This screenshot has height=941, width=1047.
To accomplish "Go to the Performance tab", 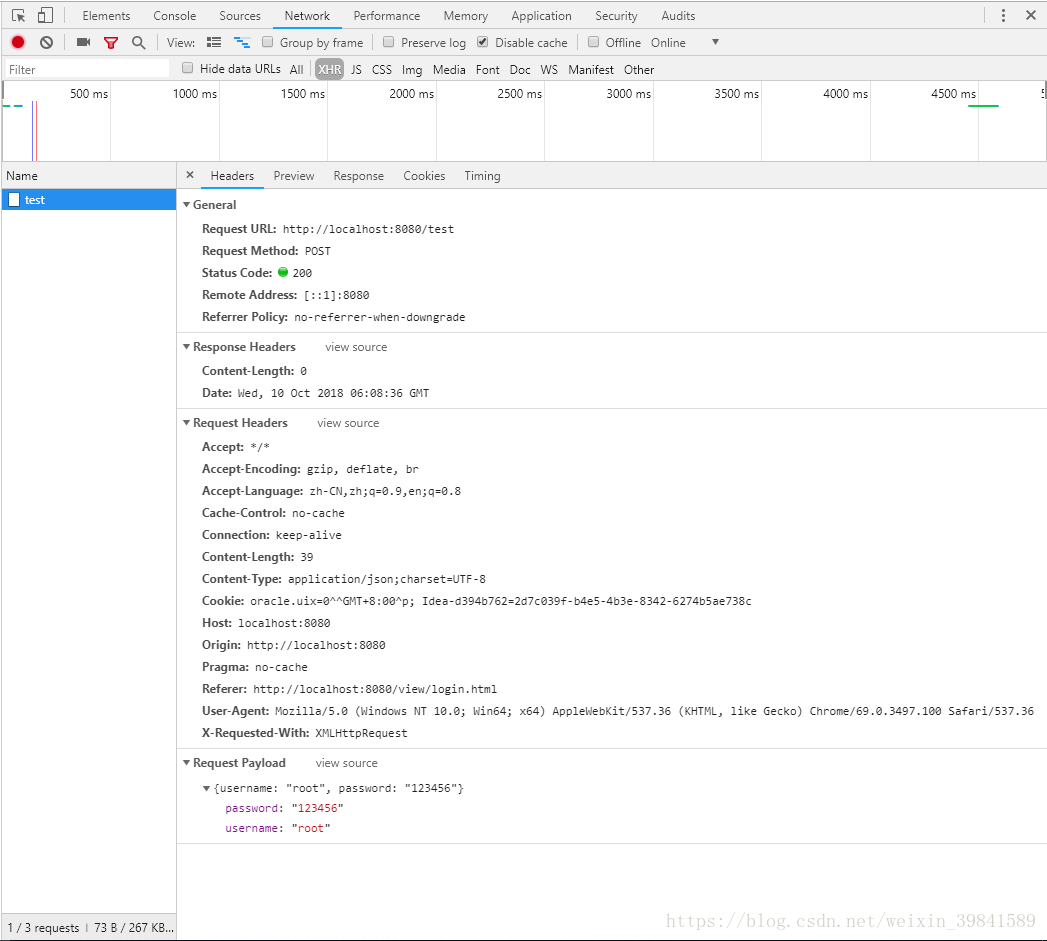I will [x=387, y=15].
